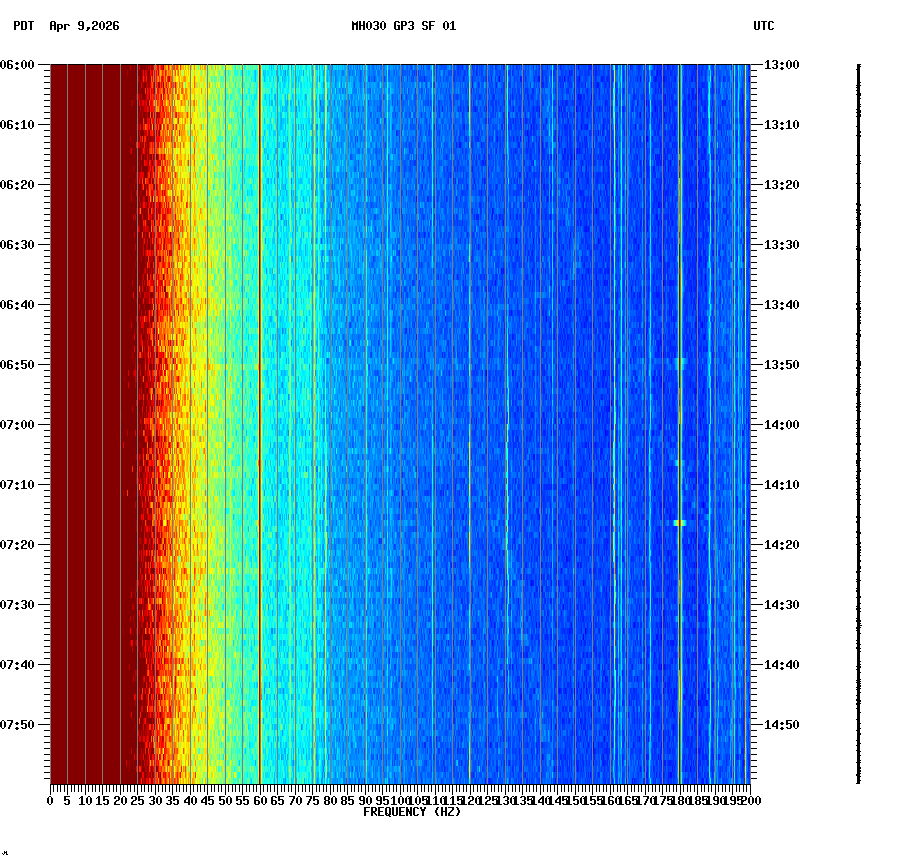Click the FREQUENCY (HZ) axis label

[x=412, y=811]
